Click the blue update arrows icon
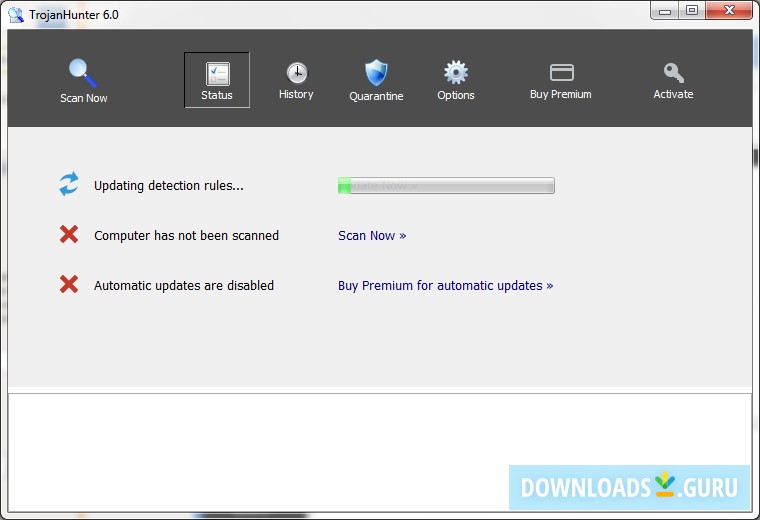Viewport: 760px width, 520px height. coord(69,184)
